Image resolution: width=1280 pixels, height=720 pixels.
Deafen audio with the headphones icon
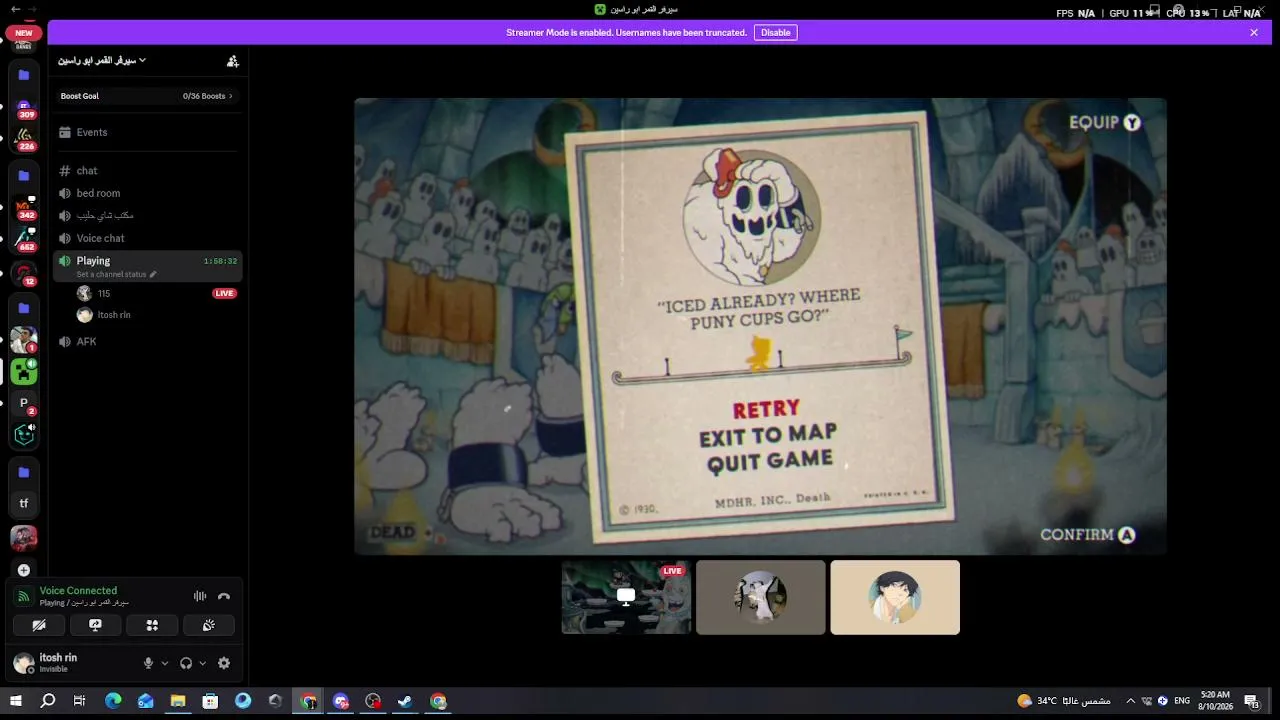(x=186, y=663)
